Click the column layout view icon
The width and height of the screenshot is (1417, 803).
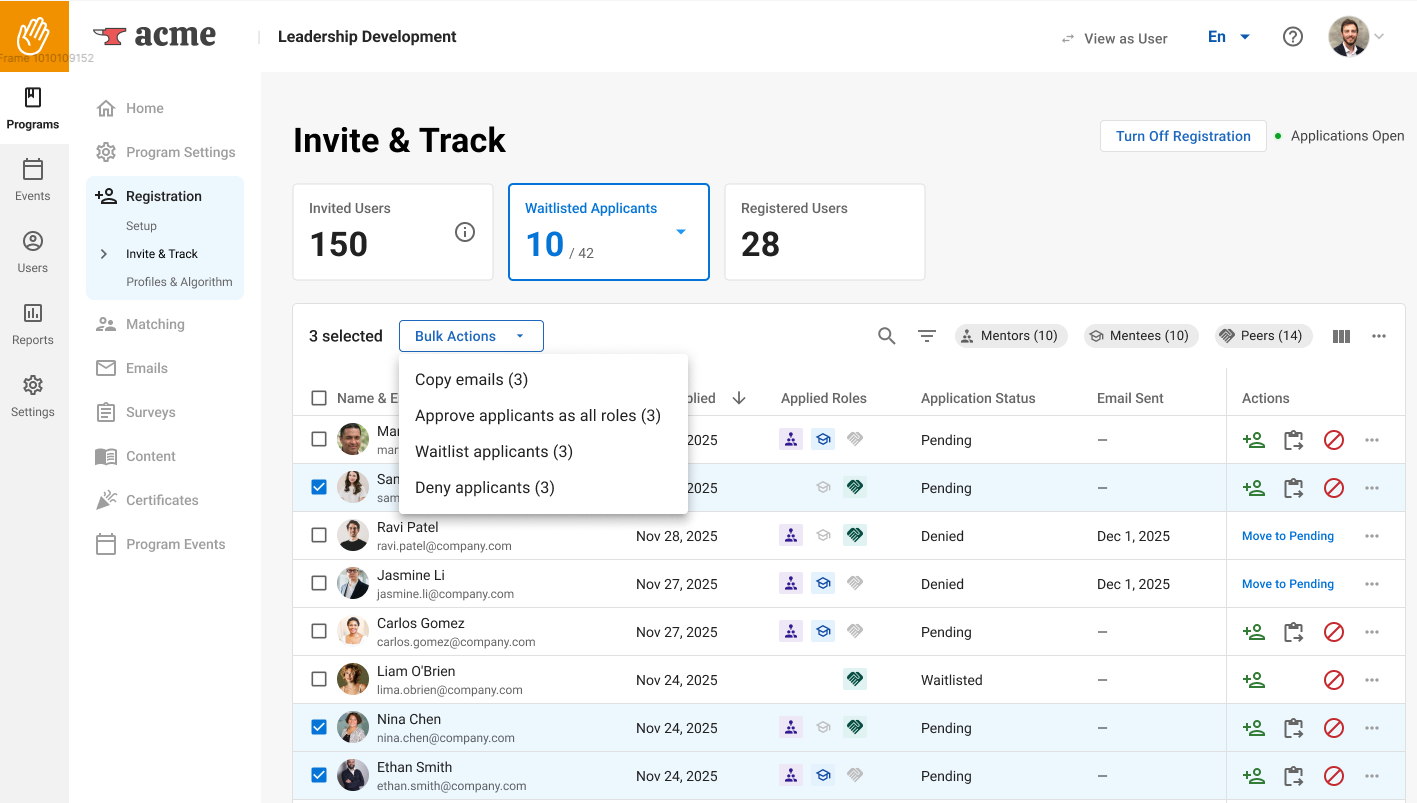point(1341,336)
